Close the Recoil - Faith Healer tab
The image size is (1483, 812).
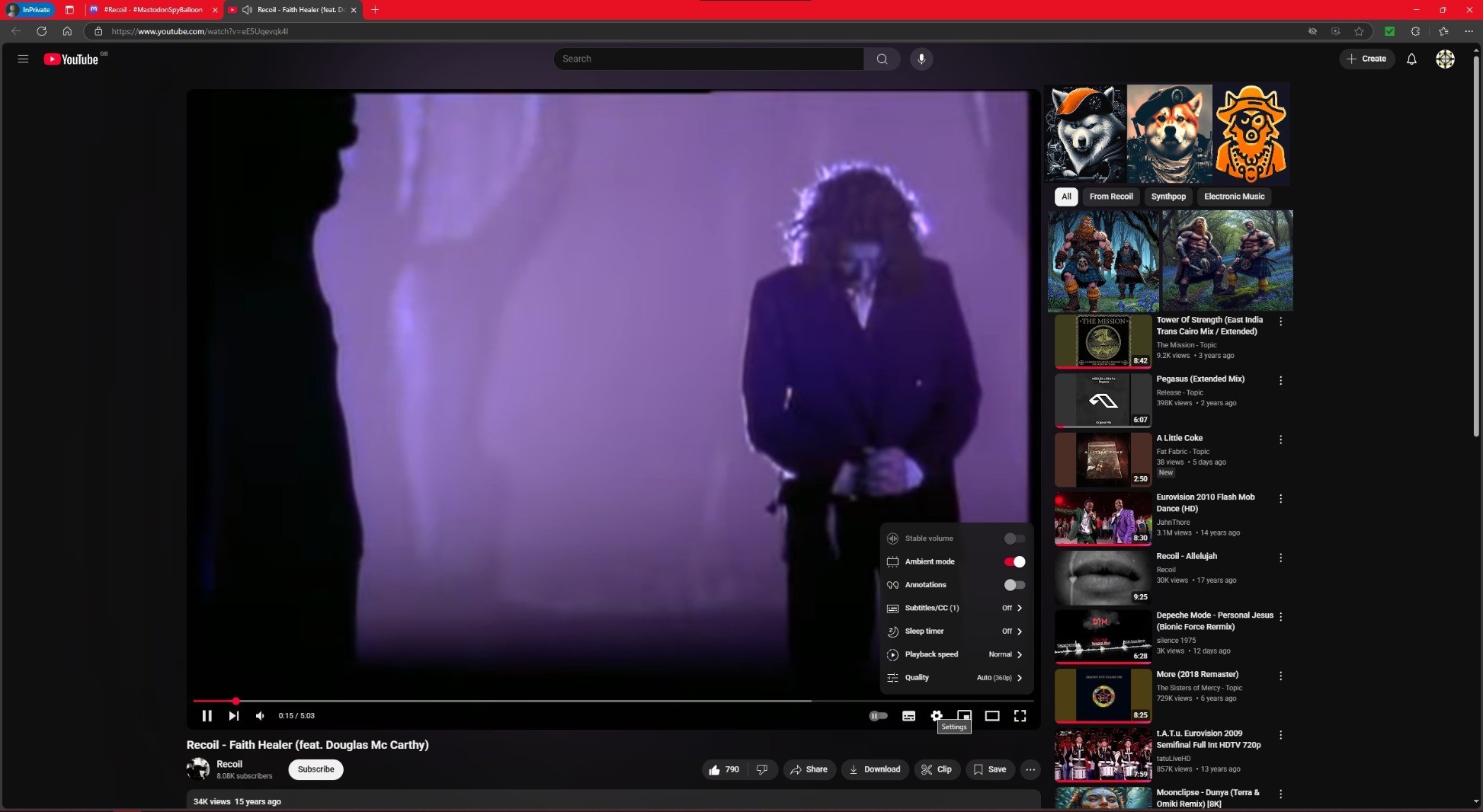click(x=354, y=10)
